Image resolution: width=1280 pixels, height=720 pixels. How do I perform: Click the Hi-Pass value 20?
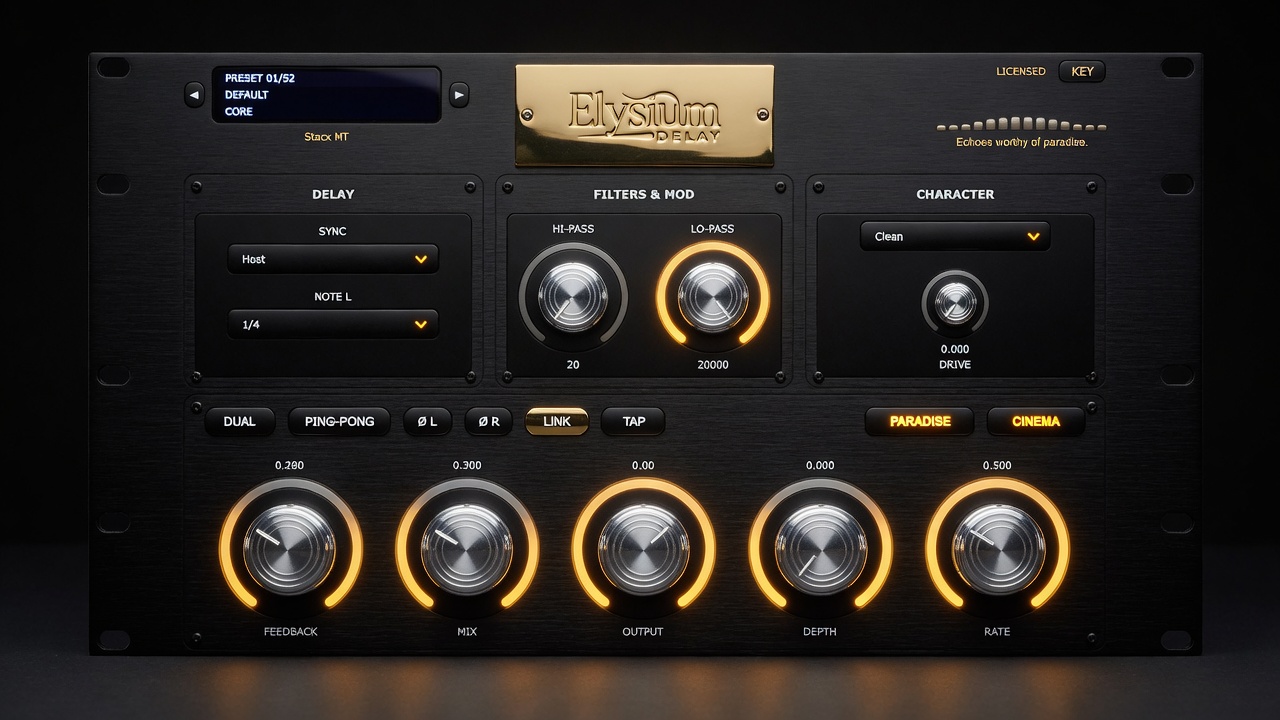coord(573,365)
